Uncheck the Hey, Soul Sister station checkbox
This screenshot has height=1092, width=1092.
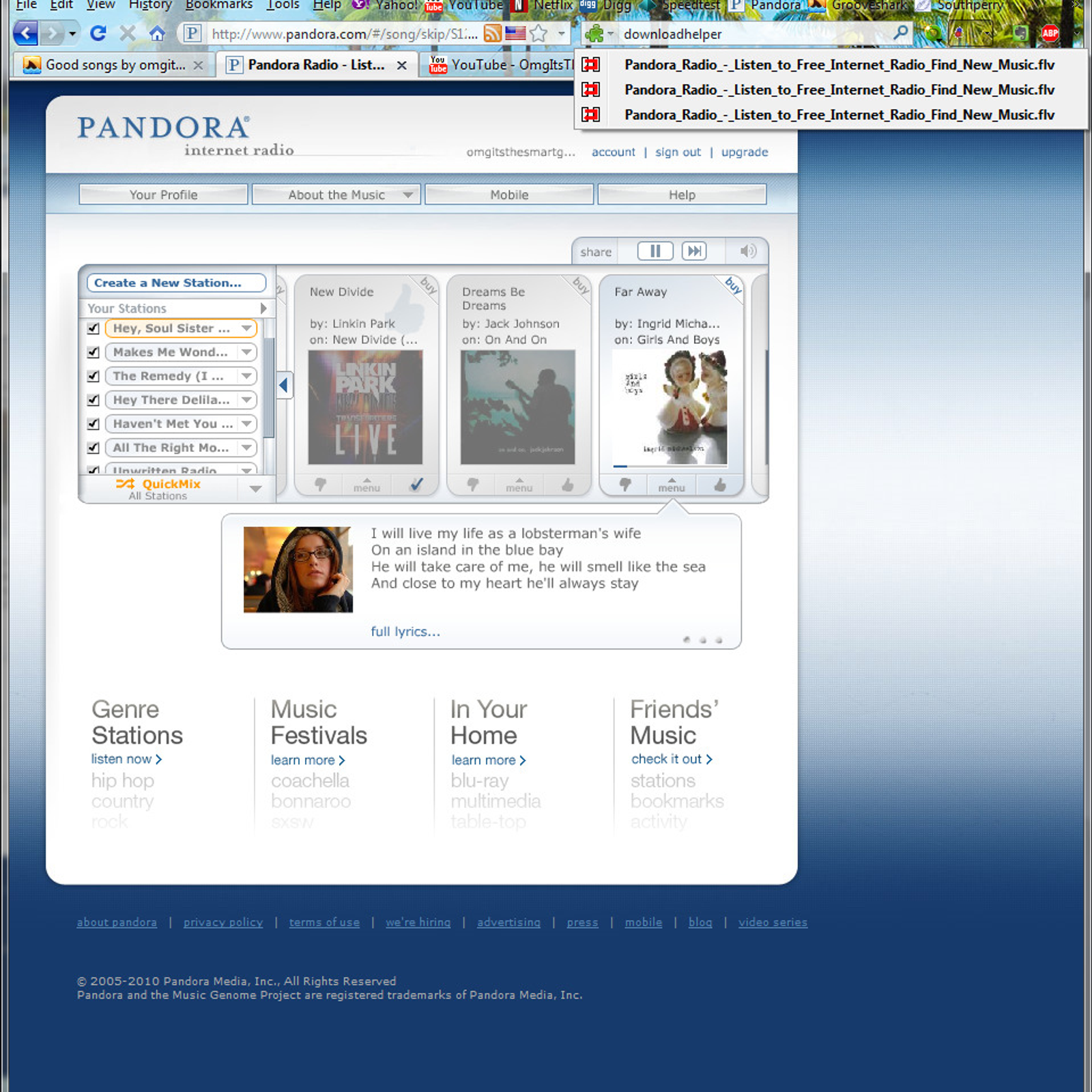click(x=94, y=328)
